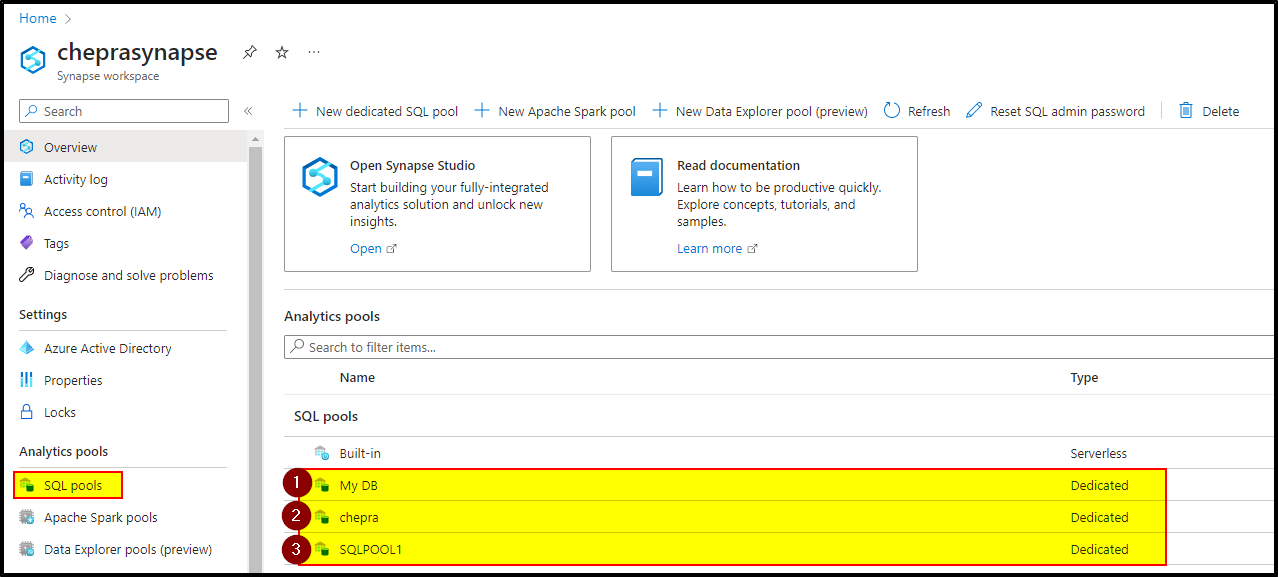
Task: Select New dedicated SQL pool
Action: tap(375, 111)
